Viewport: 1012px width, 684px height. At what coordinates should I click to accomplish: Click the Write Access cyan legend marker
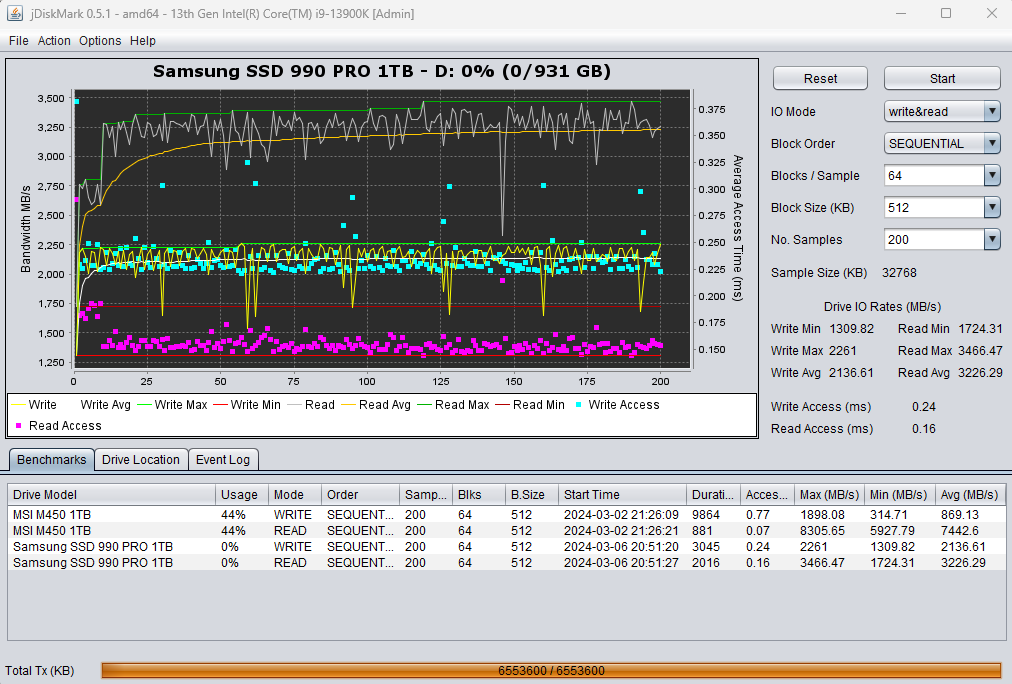578,405
